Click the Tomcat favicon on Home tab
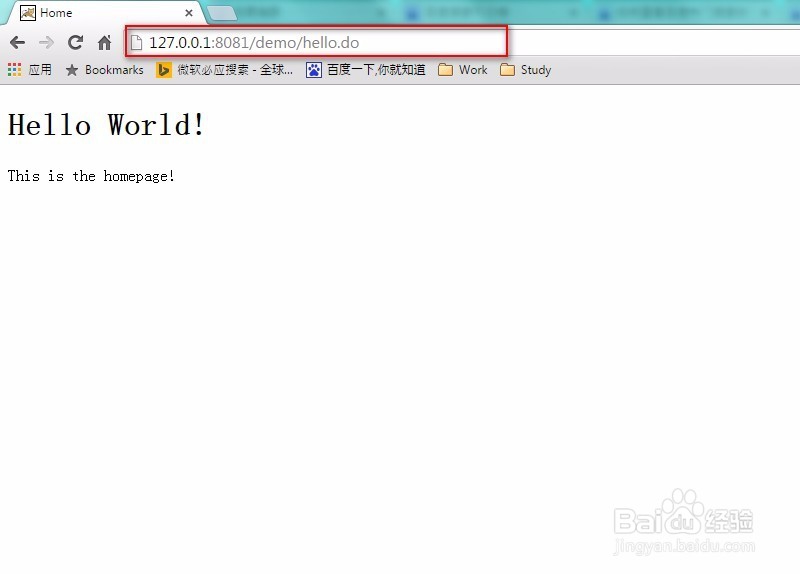This screenshot has height=574, width=800. (x=28, y=13)
